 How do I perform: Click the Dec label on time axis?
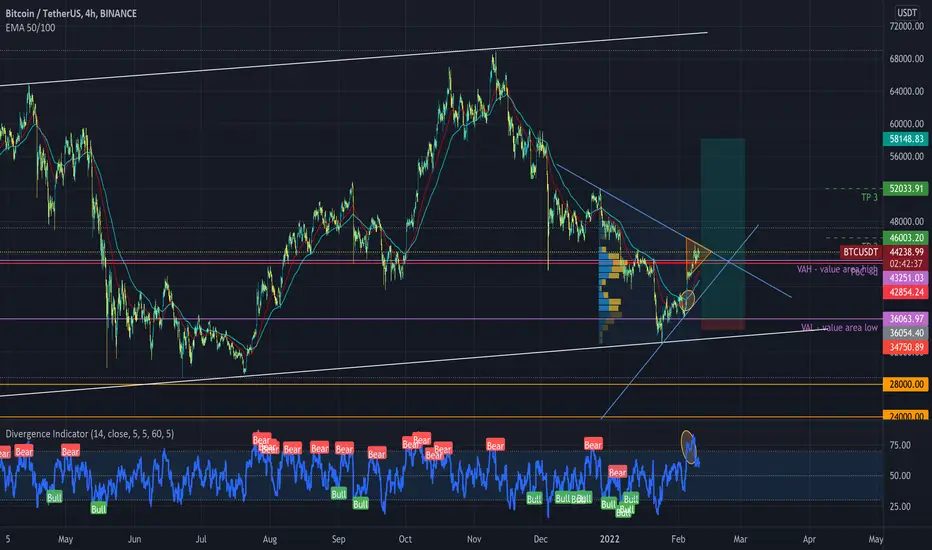[540, 539]
